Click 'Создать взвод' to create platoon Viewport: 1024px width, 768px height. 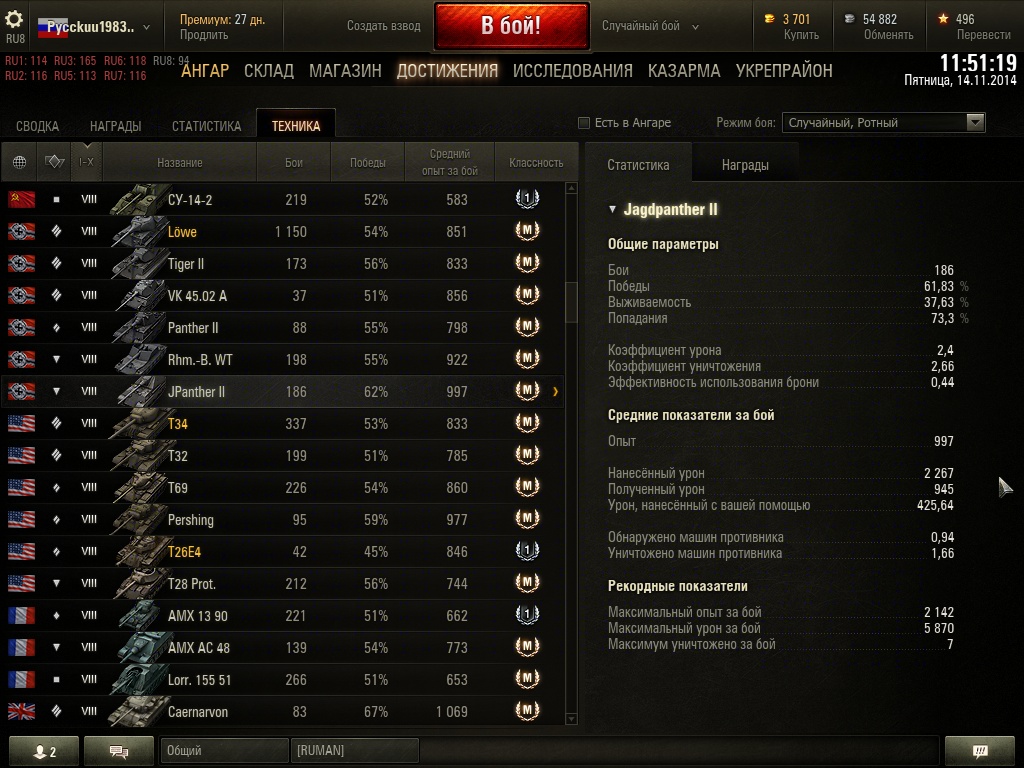pyautogui.click(x=383, y=26)
